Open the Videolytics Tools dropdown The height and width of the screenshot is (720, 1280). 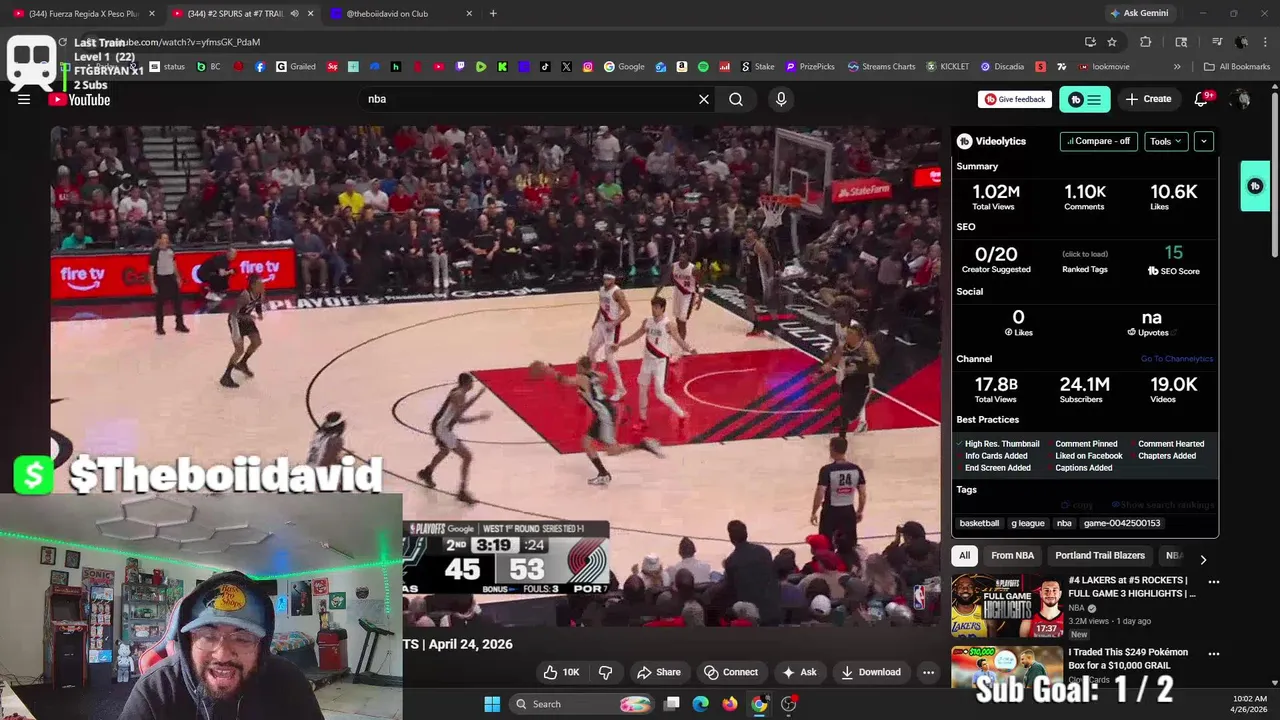pos(1166,141)
